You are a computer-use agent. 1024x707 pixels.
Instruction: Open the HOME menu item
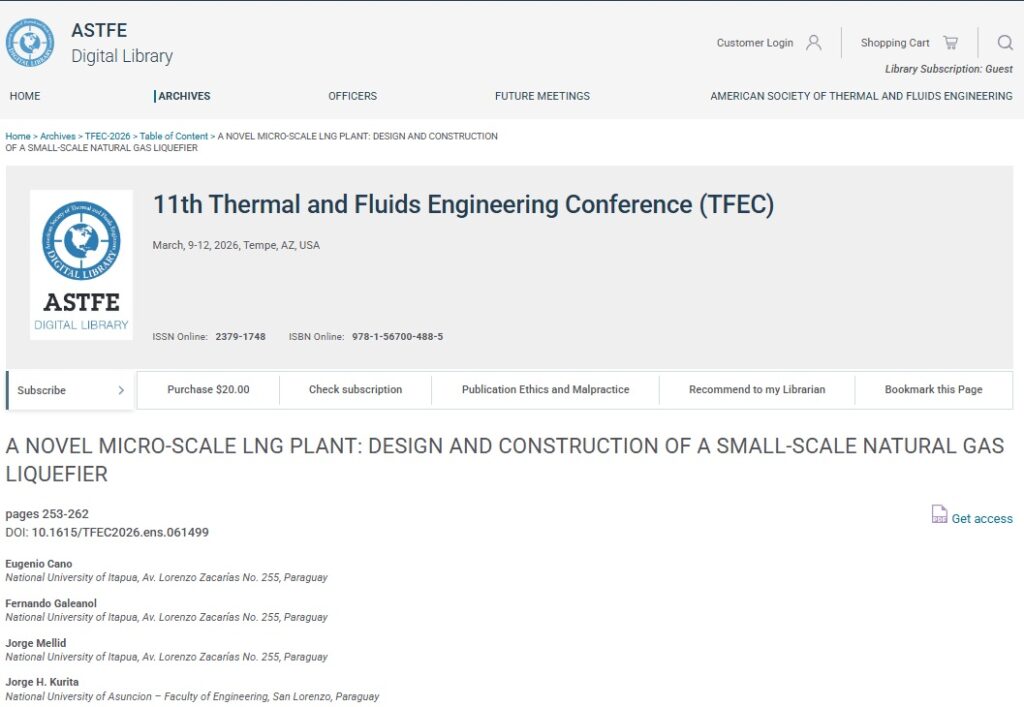point(25,96)
